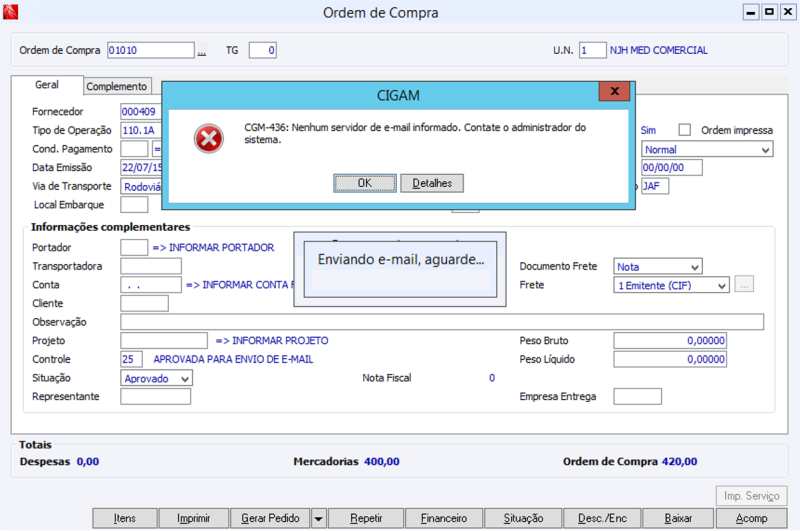Click Gerar Pedido button
This screenshot has height=531, width=800.
pos(270,519)
